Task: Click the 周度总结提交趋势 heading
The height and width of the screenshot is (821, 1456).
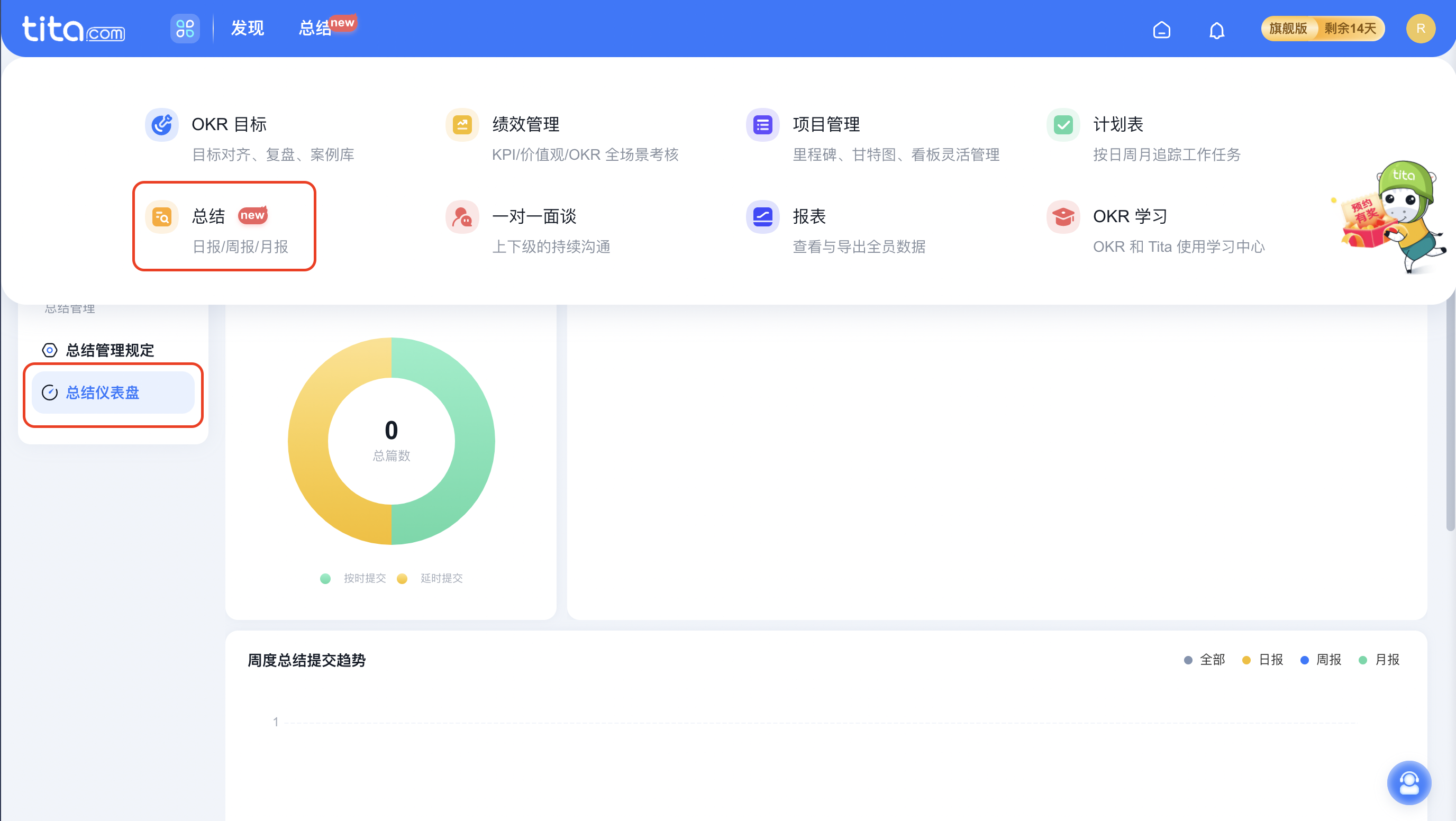Action: click(307, 660)
